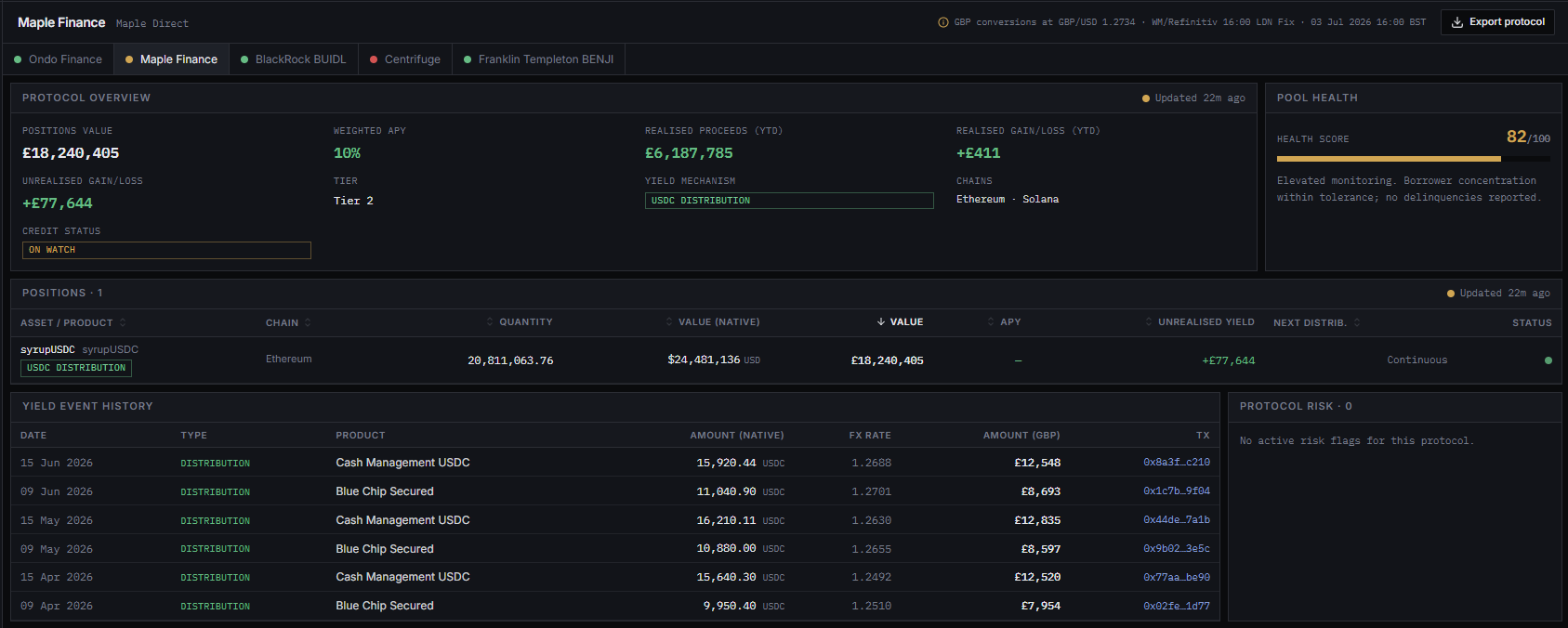
Task: Switch to the BlackRock BUIDL tab
Action: pyautogui.click(x=293, y=59)
